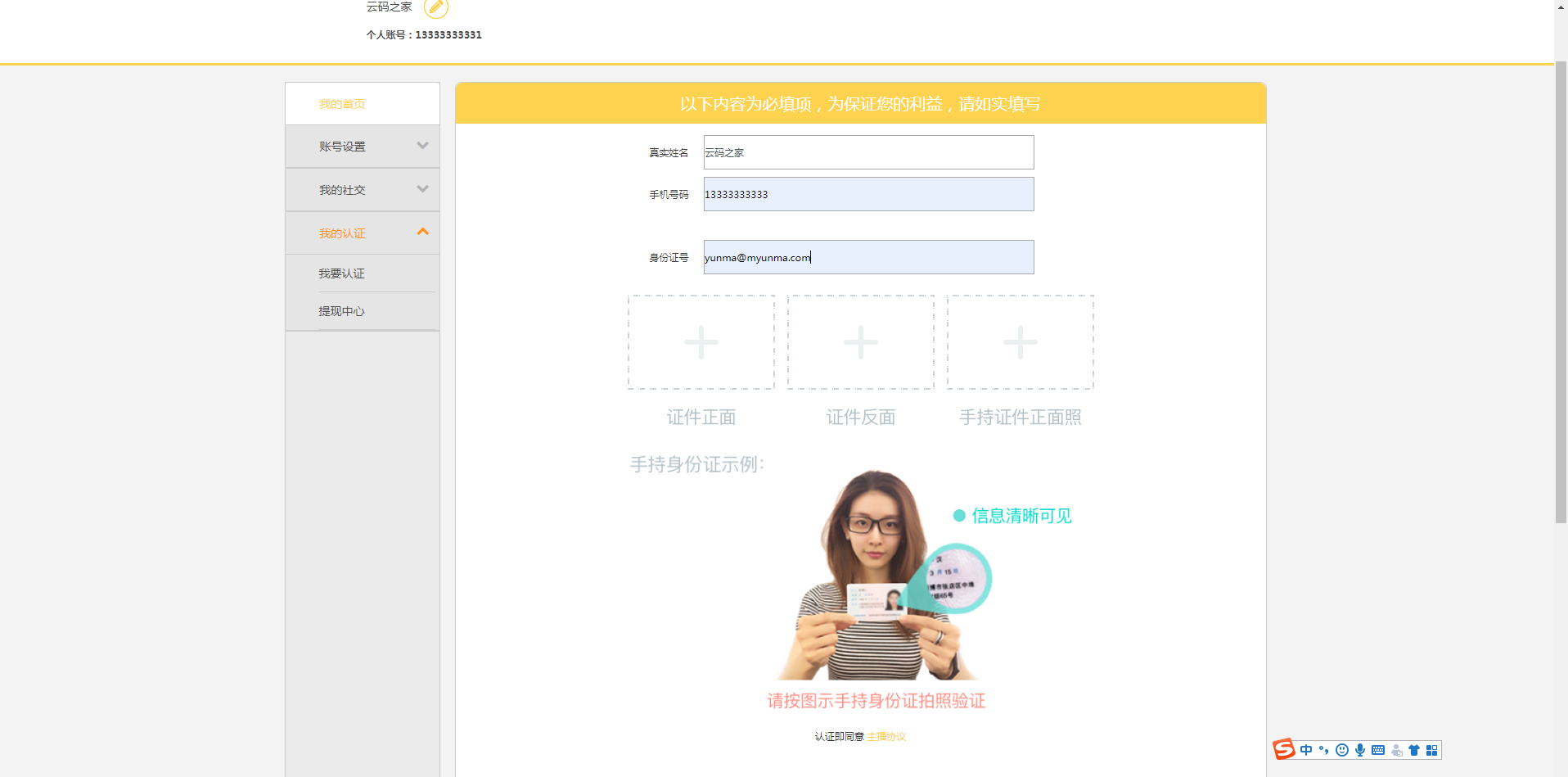Open the Sogou toolbox grid icon

pos(1432,749)
